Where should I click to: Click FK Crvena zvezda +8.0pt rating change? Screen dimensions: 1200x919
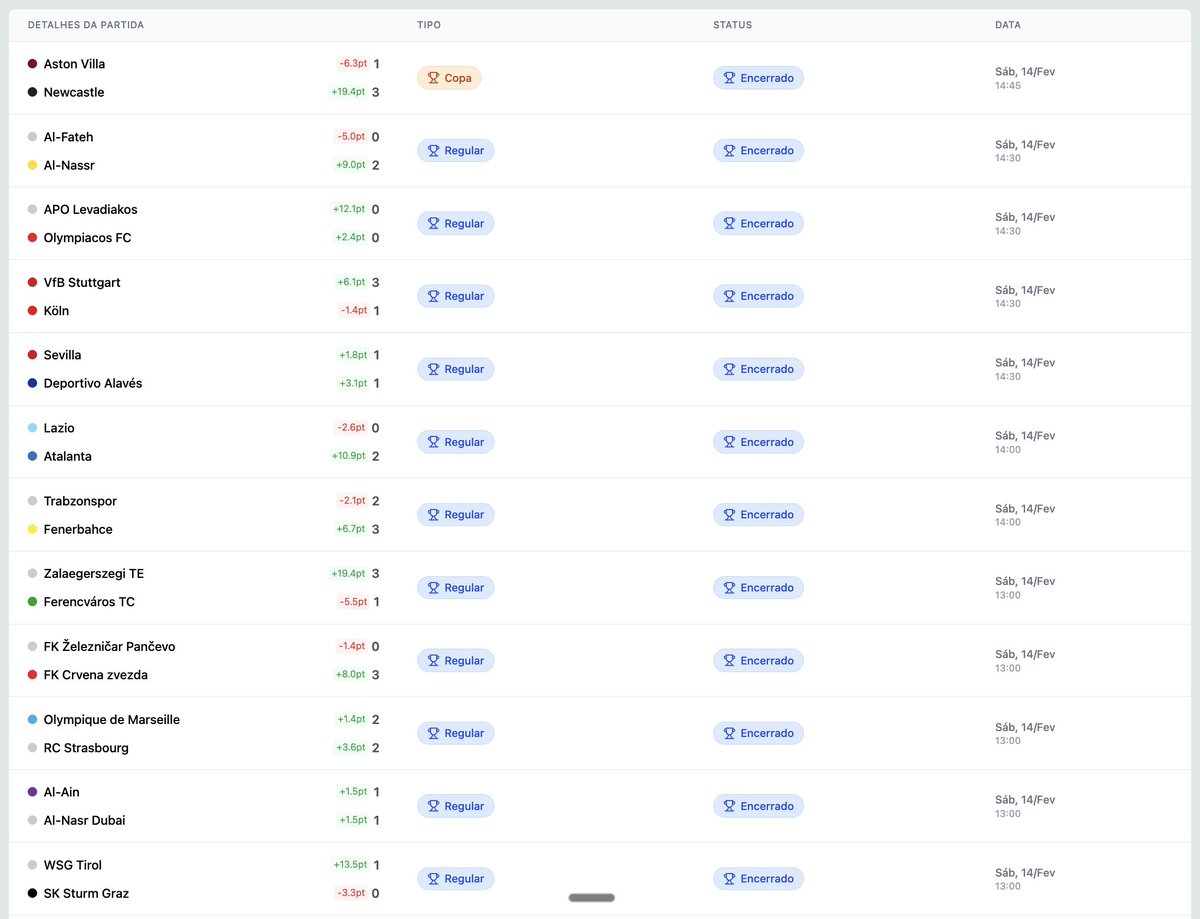351,675
